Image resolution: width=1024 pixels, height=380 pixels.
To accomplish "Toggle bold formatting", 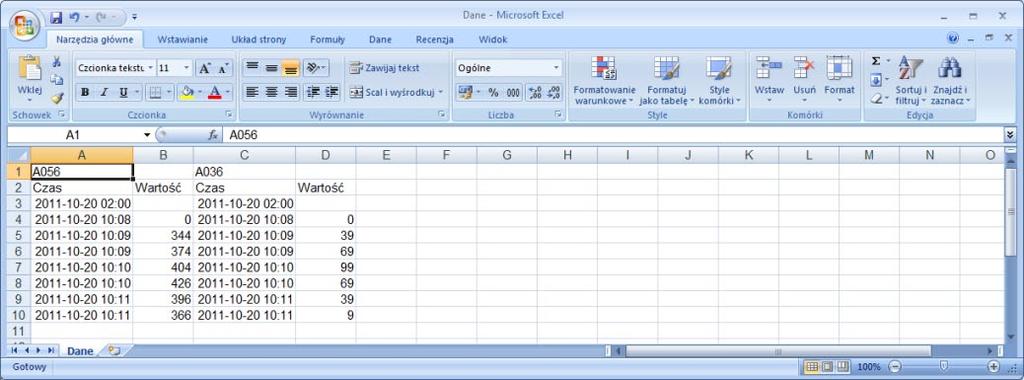I will [85, 93].
